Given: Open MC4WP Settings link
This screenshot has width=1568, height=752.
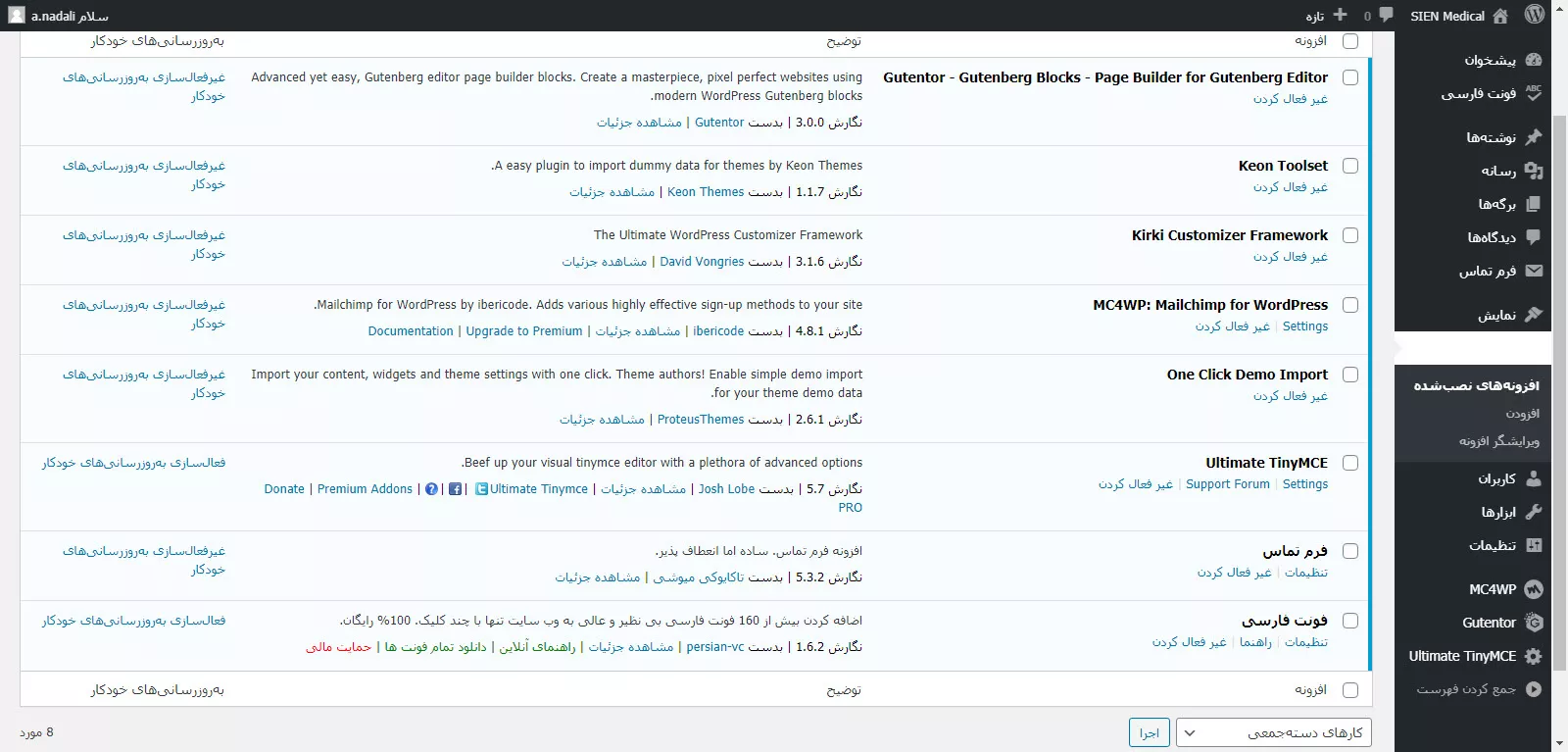Looking at the screenshot, I should coord(1305,326).
